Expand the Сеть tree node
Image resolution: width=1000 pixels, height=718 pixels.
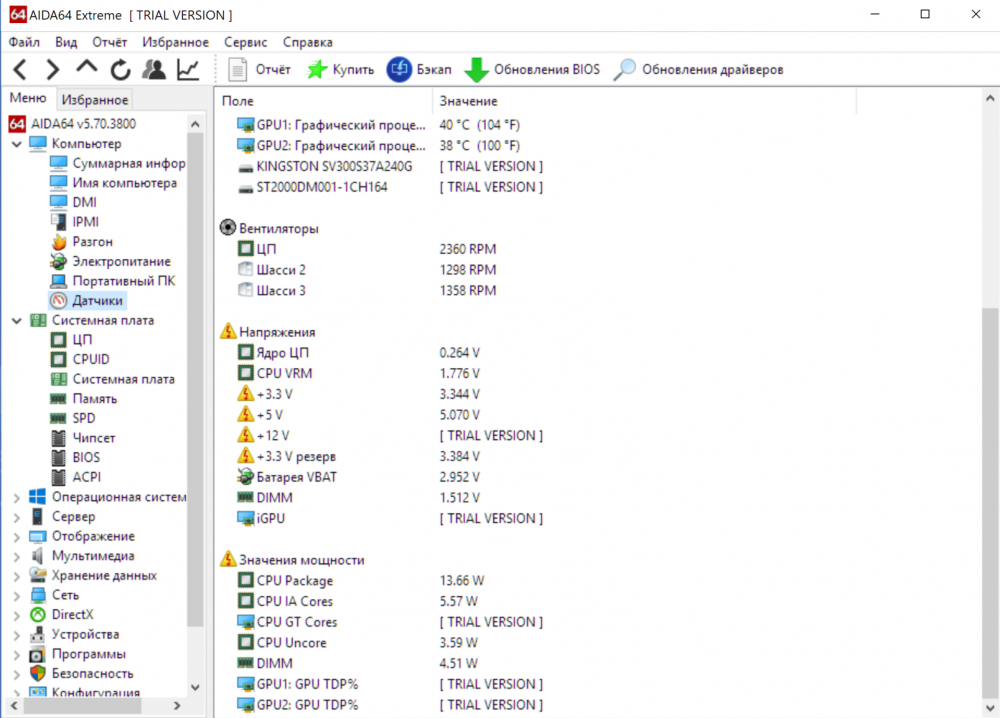(x=17, y=596)
